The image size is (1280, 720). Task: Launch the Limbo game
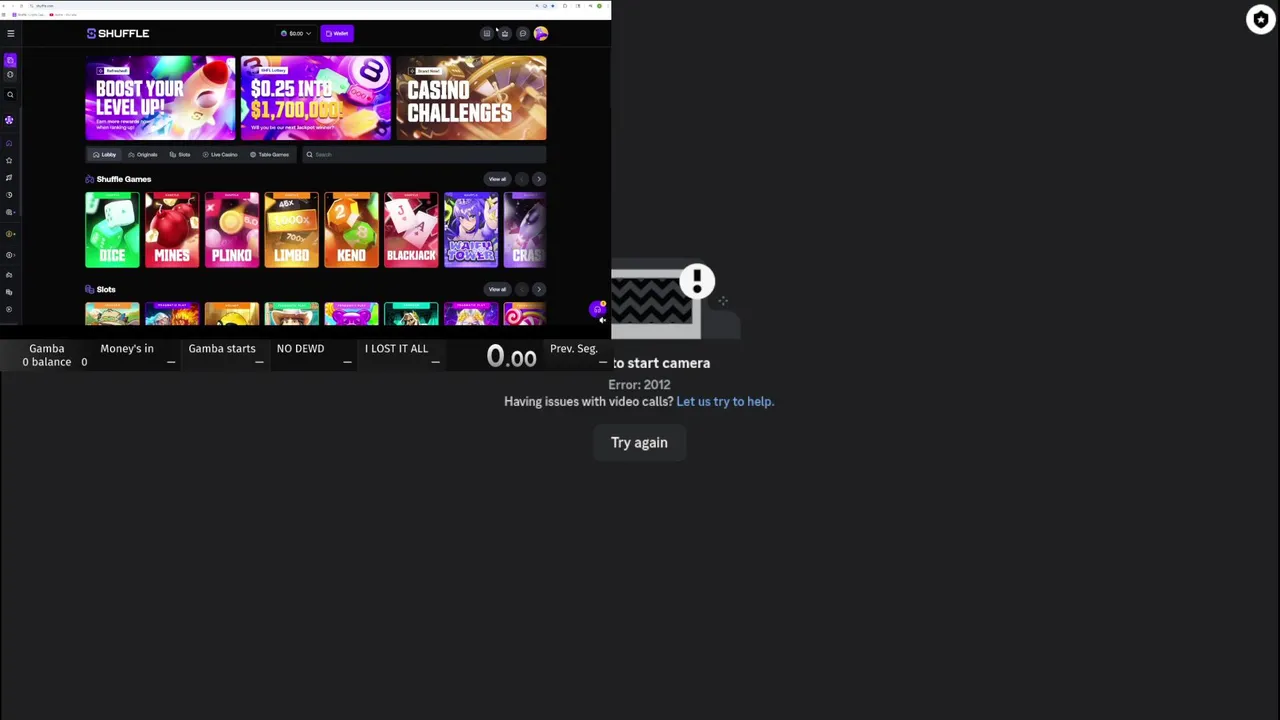292,230
